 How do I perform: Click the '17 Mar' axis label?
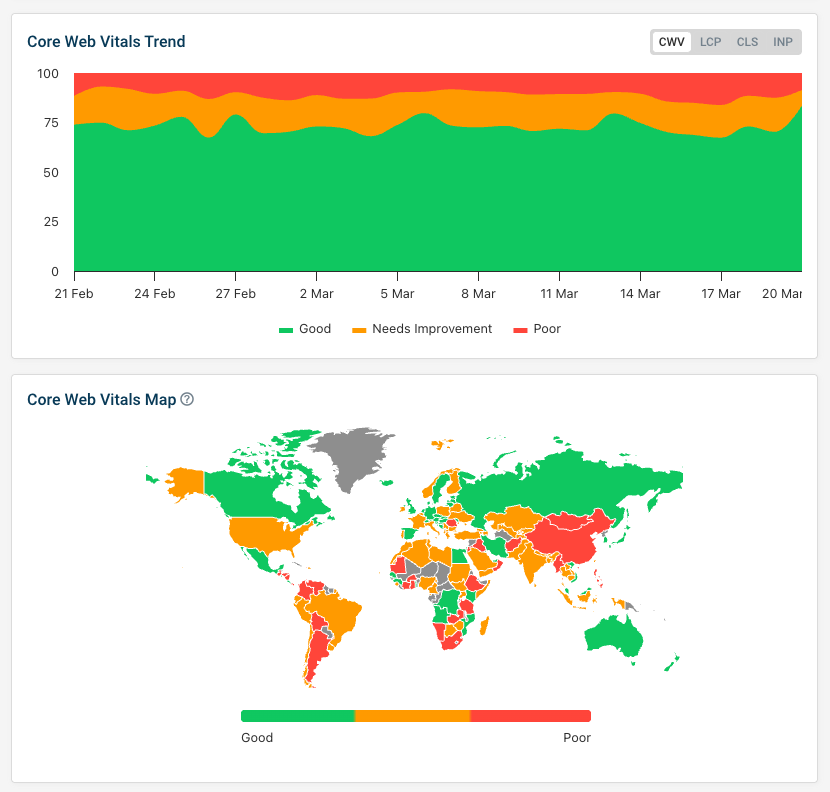click(x=721, y=294)
